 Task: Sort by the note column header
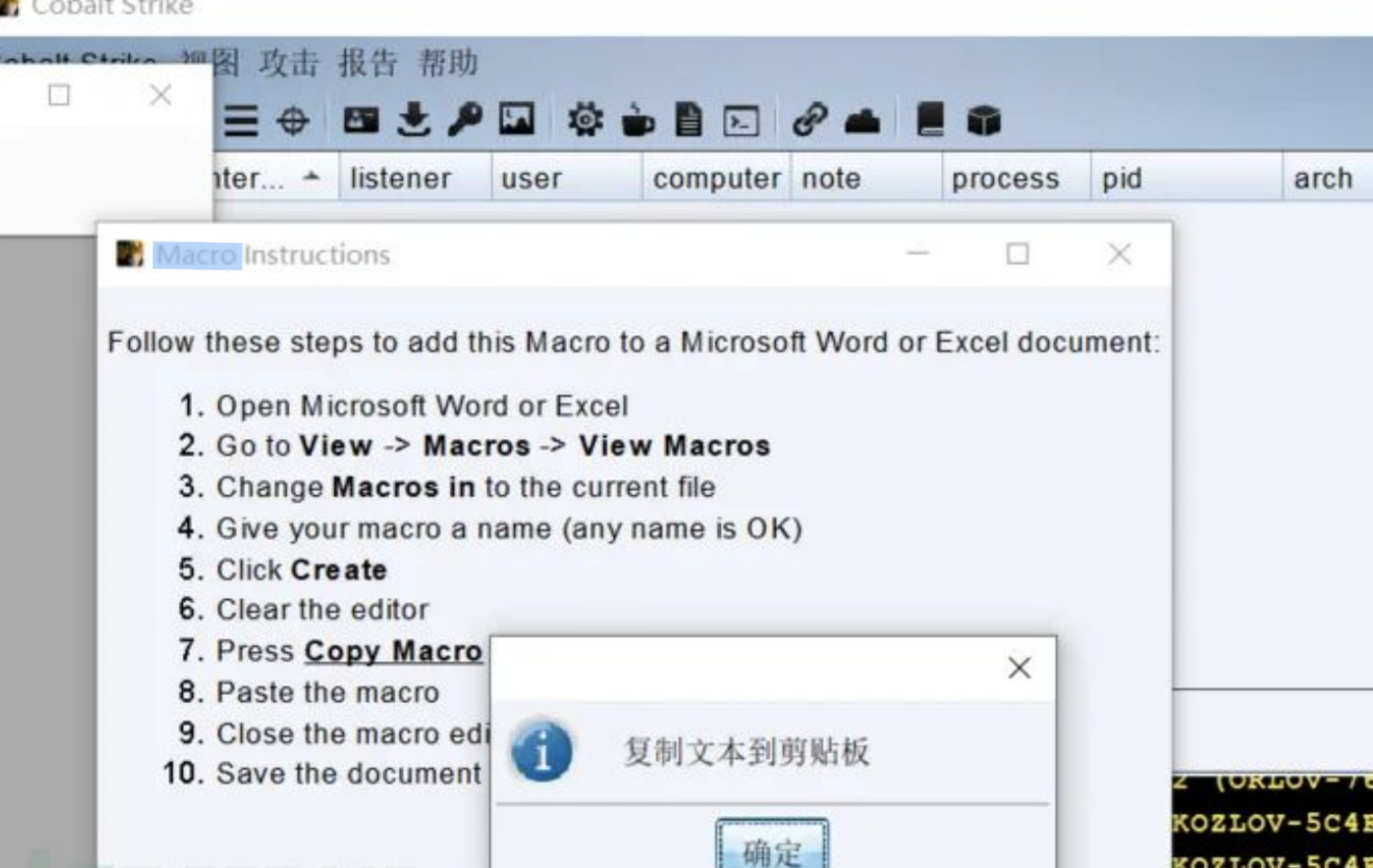[x=866, y=178]
